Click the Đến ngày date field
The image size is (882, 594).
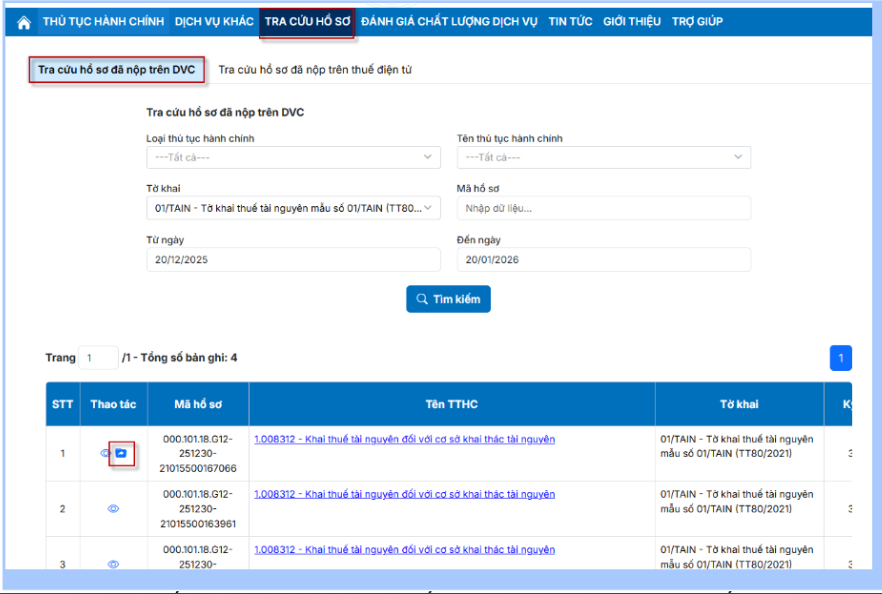click(x=603, y=260)
